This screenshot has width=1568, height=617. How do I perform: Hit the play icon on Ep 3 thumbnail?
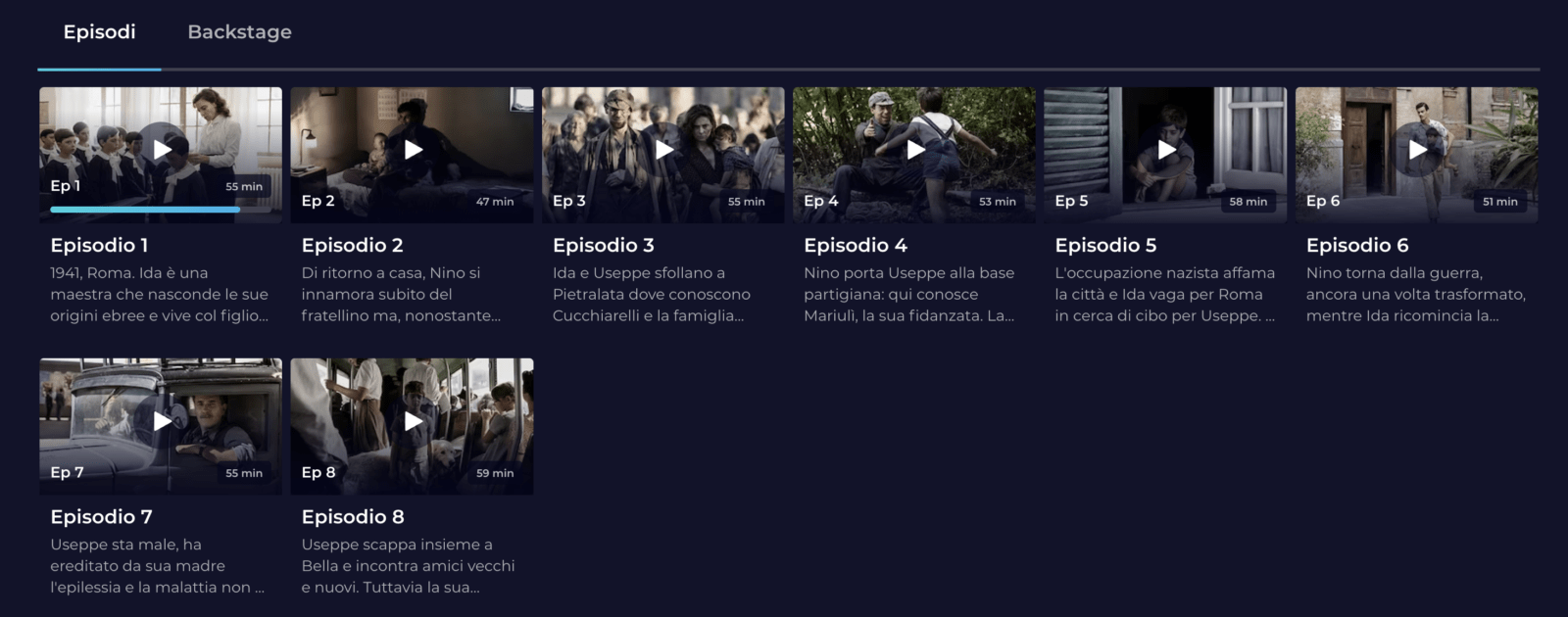(x=664, y=150)
